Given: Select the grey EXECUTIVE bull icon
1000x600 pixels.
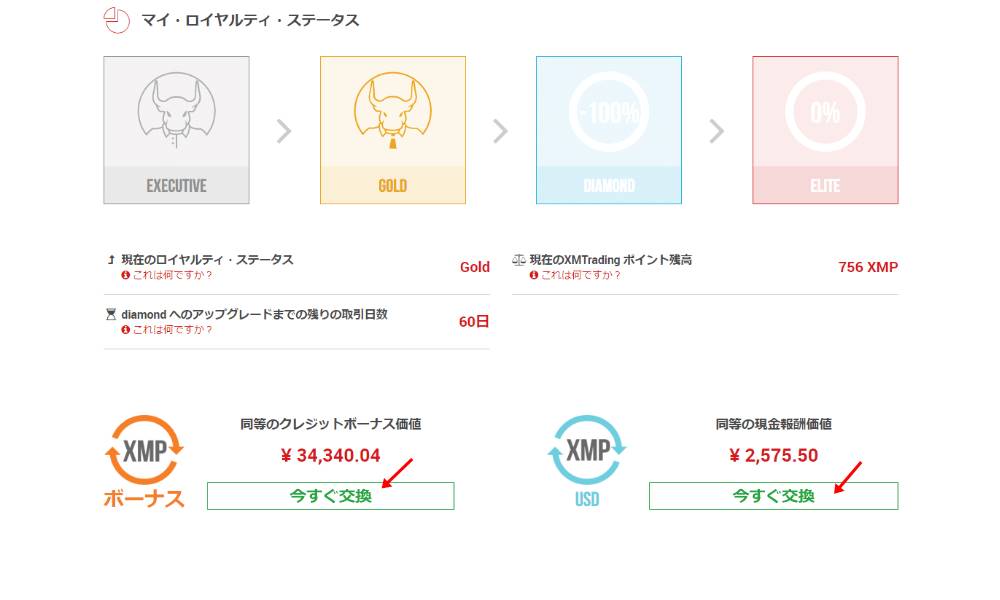Looking at the screenshot, I should tap(176, 110).
